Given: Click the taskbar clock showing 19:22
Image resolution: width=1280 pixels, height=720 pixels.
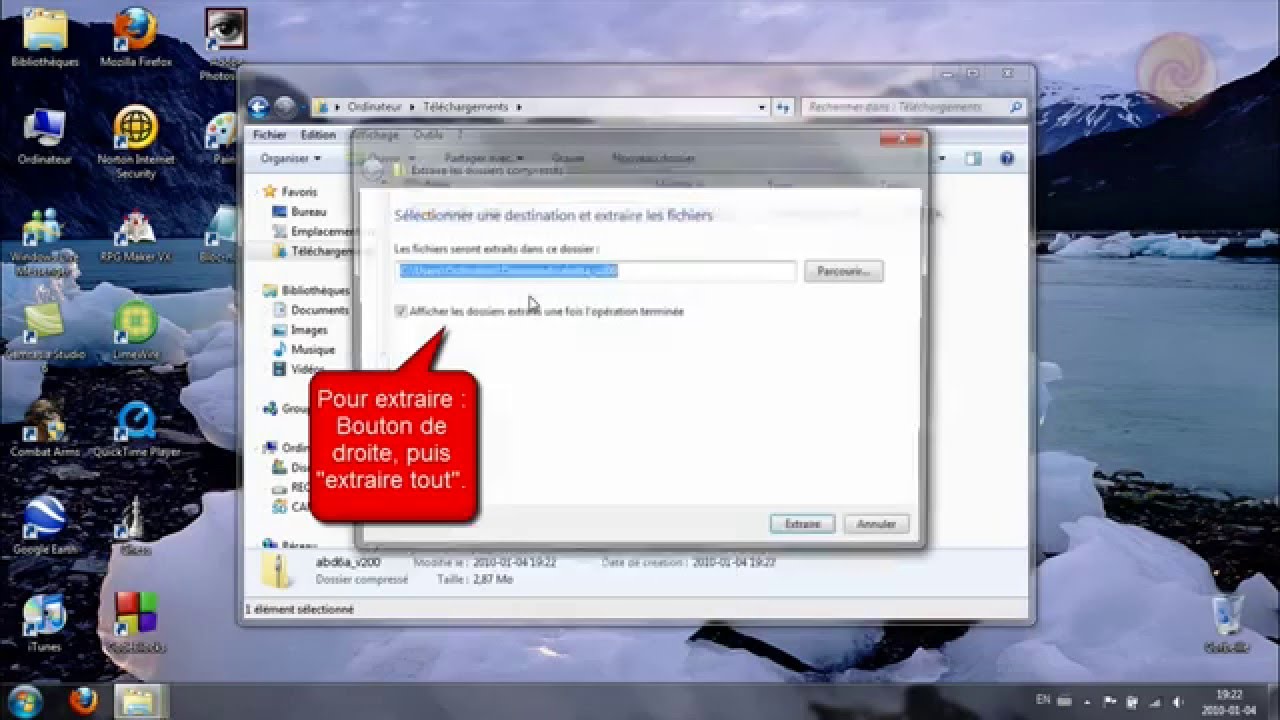Looking at the screenshot, I should [x=1229, y=701].
